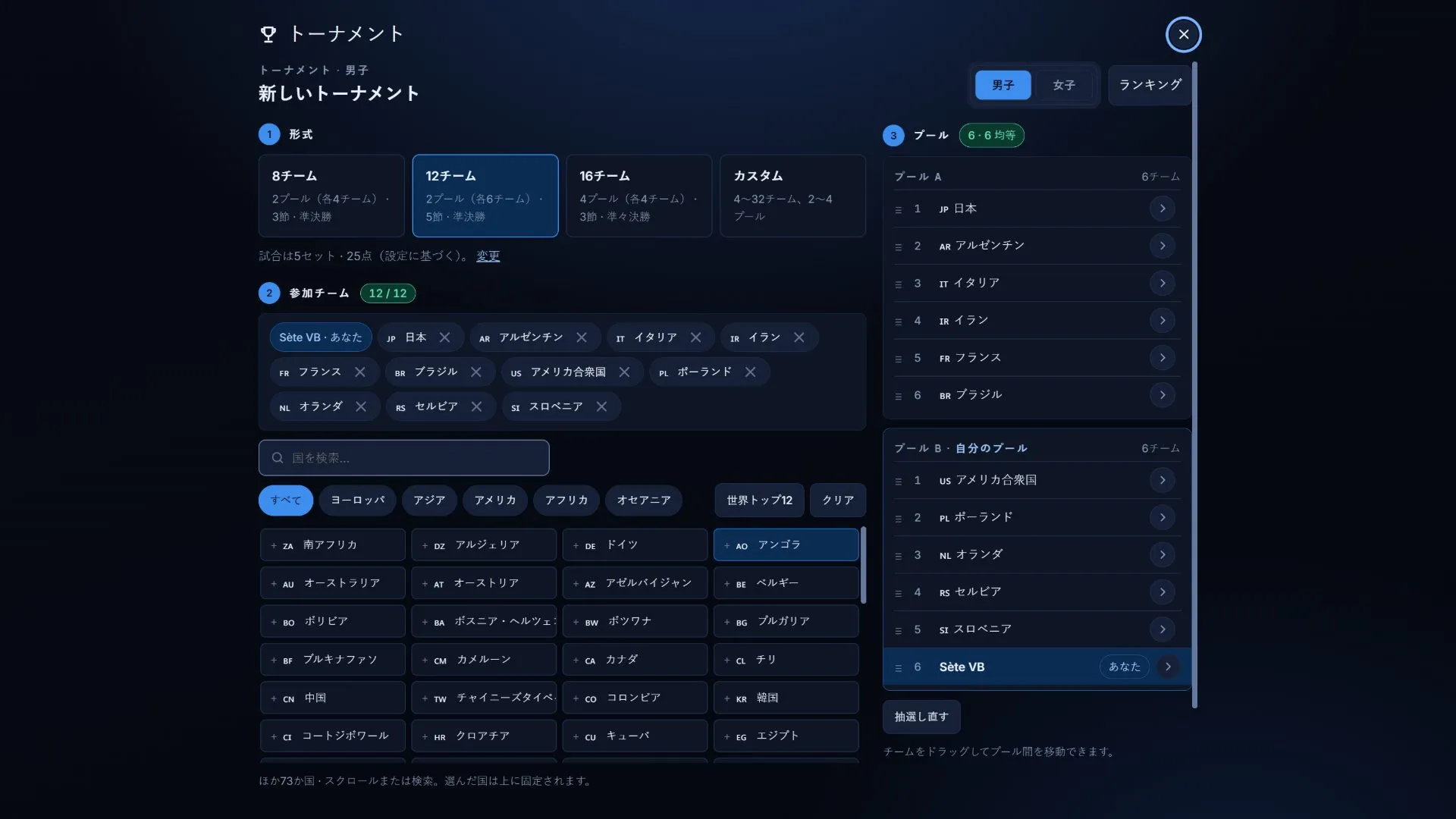The width and height of the screenshot is (1456, 819).
Task: Remove アメリカ合衆国 from participating teams
Action: 624,372
